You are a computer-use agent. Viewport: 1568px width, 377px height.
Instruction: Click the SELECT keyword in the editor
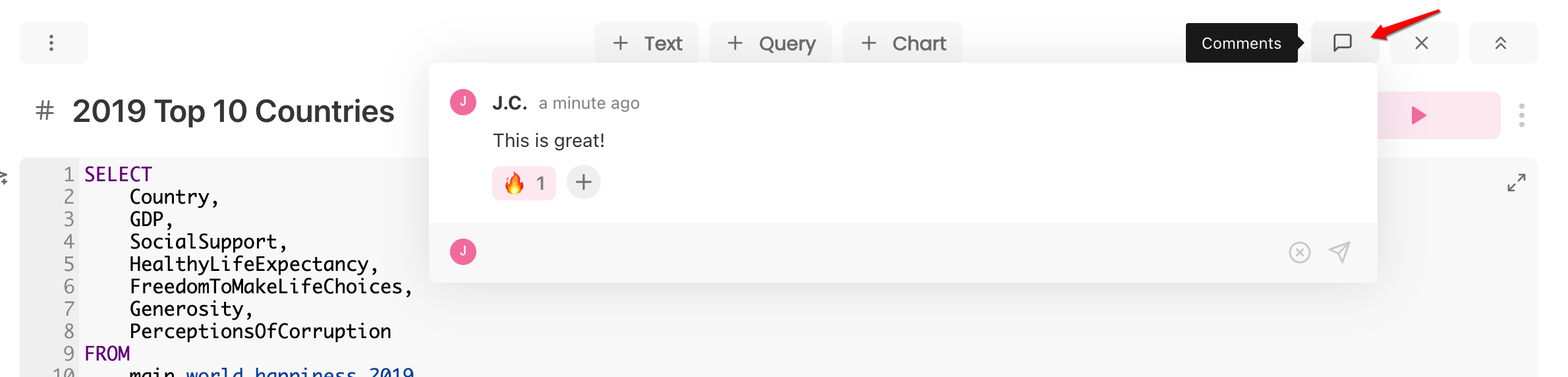click(x=119, y=174)
